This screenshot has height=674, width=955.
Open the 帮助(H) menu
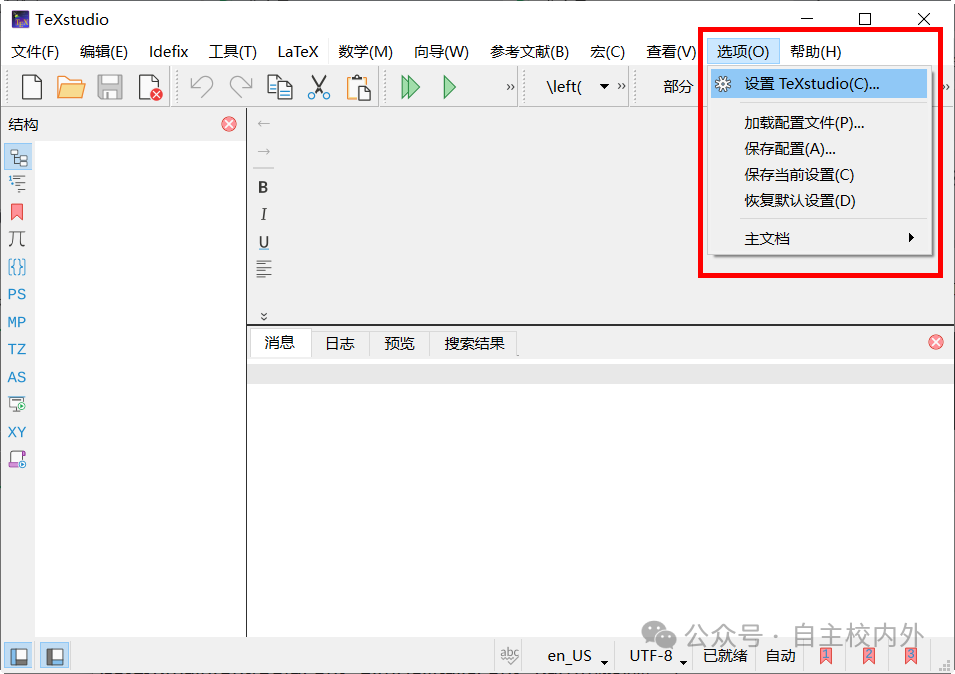pos(816,52)
